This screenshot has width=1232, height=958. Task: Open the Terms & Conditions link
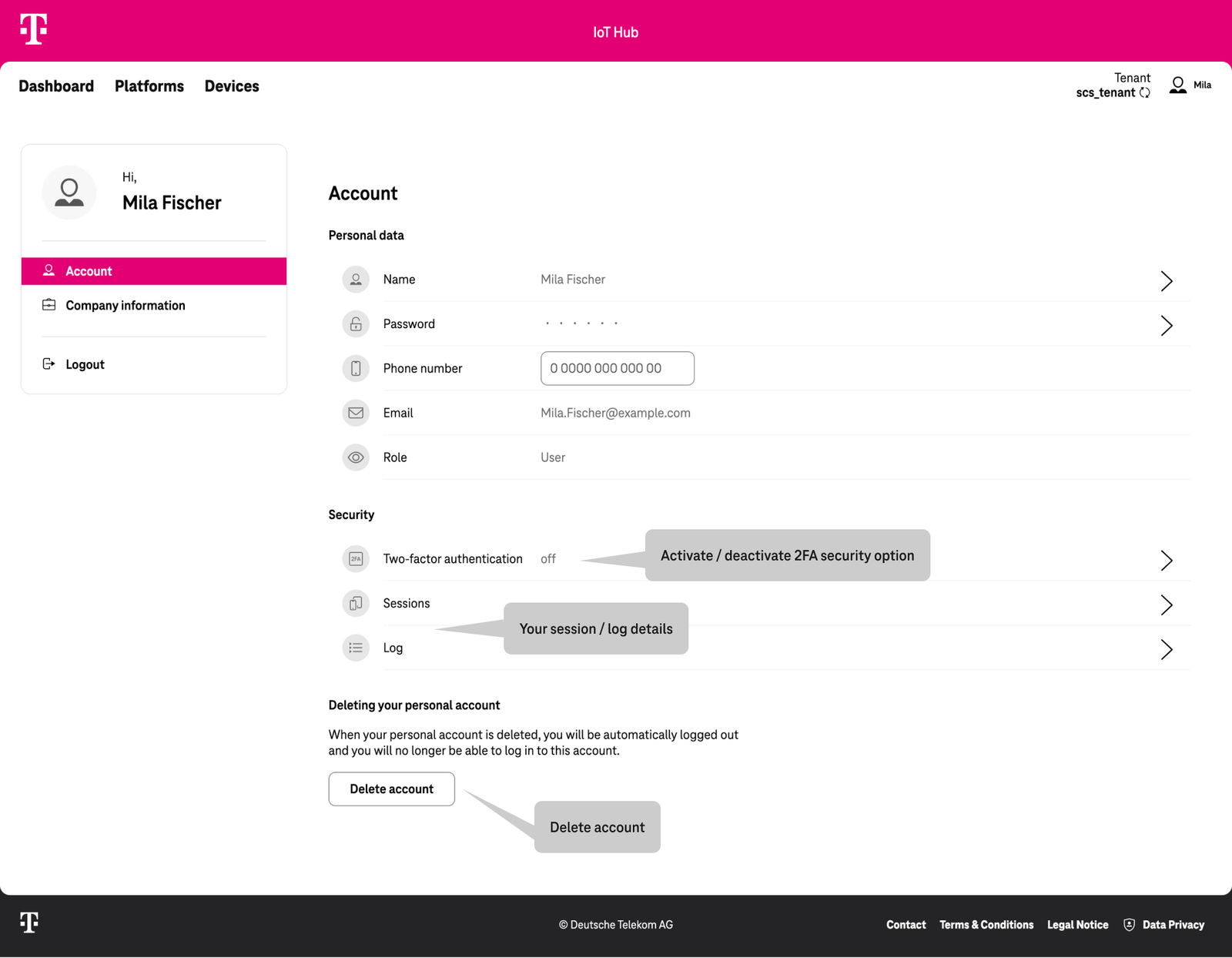coord(986,924)
